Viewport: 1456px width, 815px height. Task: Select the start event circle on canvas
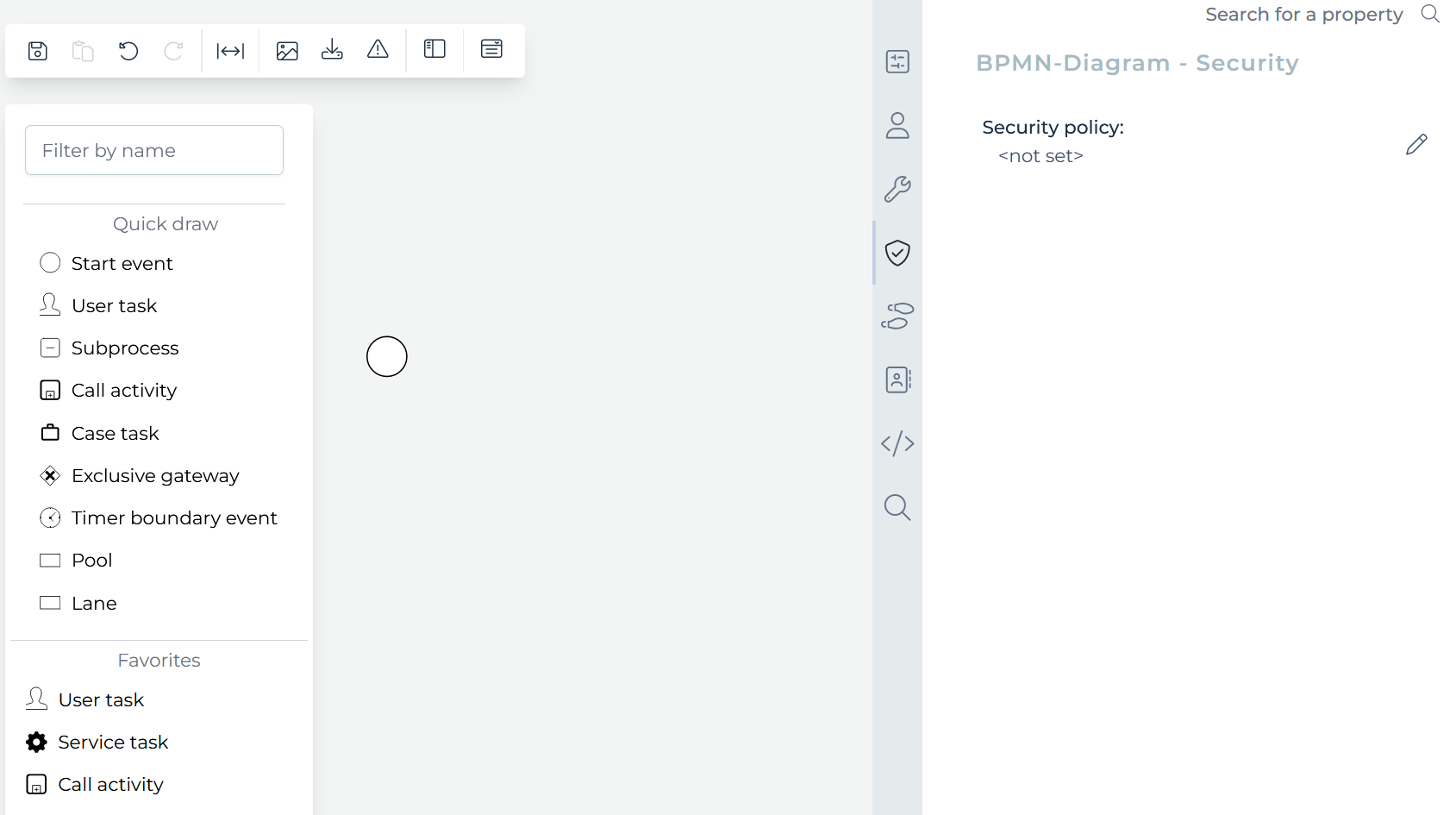click(x=387, y=357)
